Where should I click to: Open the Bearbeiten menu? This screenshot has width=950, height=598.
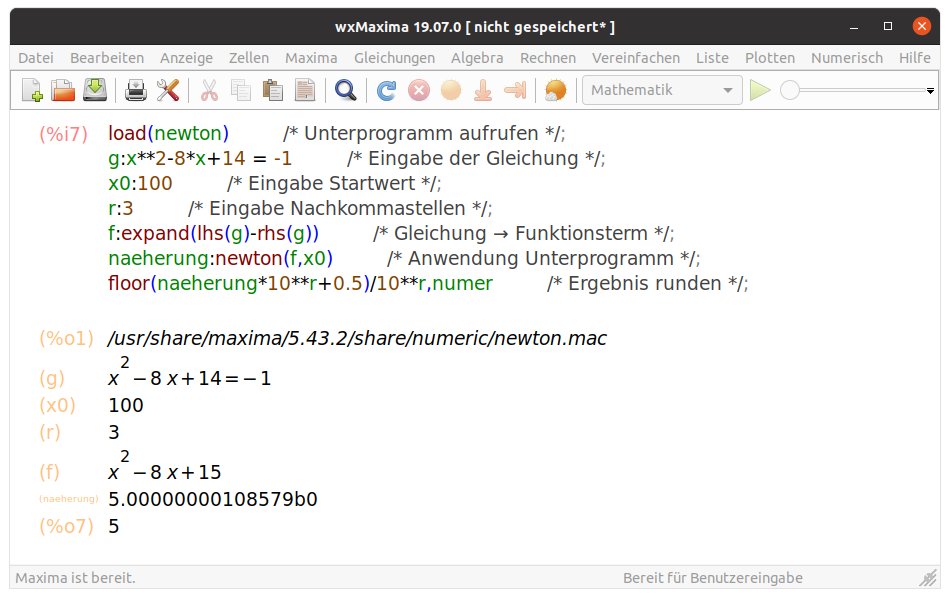coord(107,58)
